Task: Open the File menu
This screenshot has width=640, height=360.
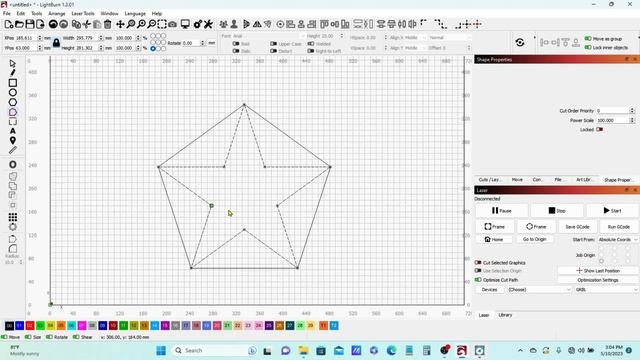Action: point(7,13)
